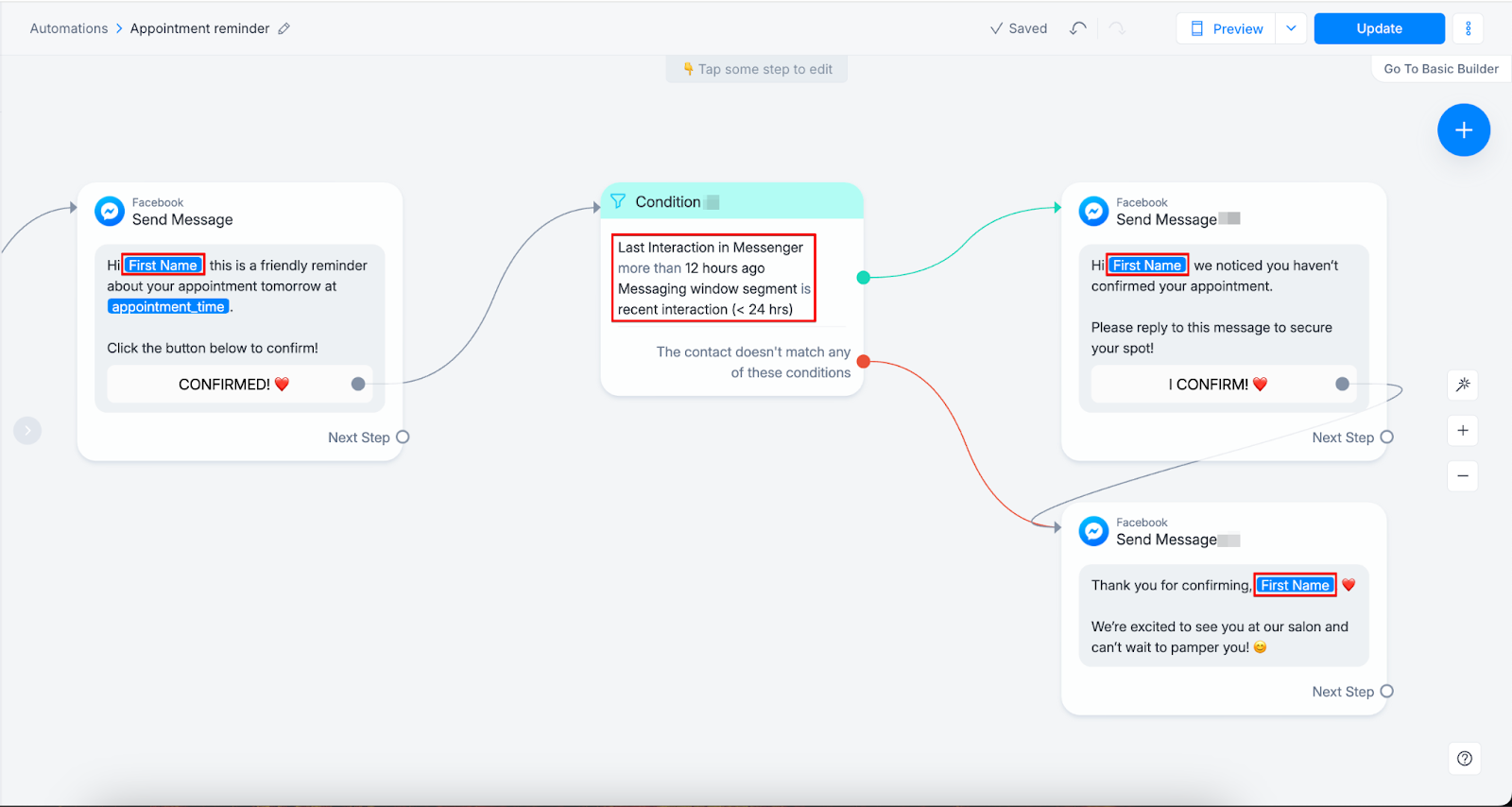Click Next Step connector of first message
The height and width of the screenshot is (807, 1512).
[403, 438]
